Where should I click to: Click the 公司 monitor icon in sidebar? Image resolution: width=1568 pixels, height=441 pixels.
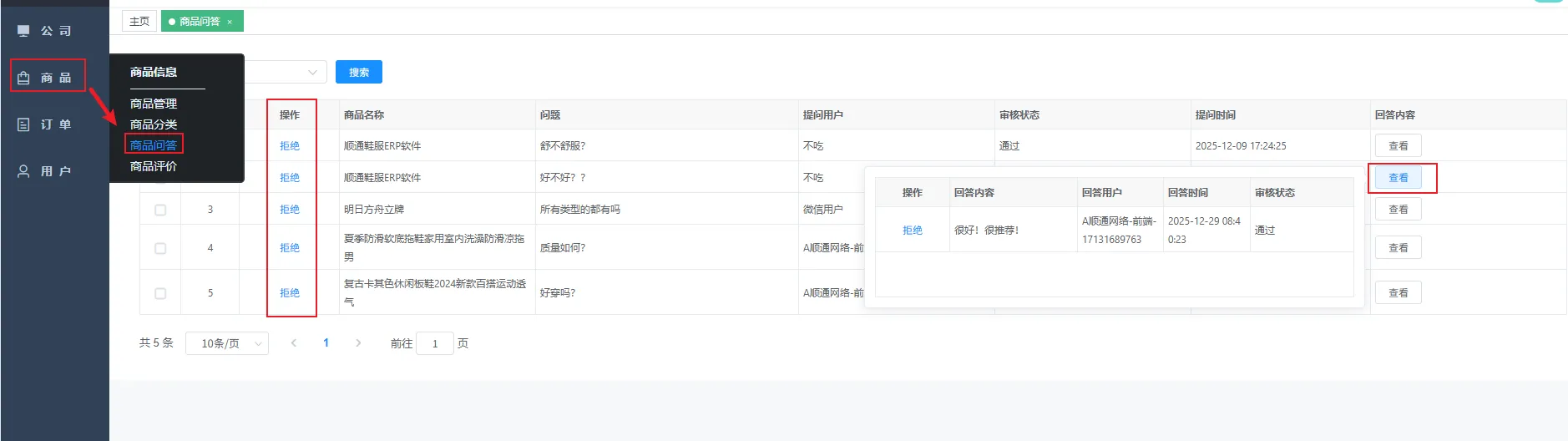23,31
